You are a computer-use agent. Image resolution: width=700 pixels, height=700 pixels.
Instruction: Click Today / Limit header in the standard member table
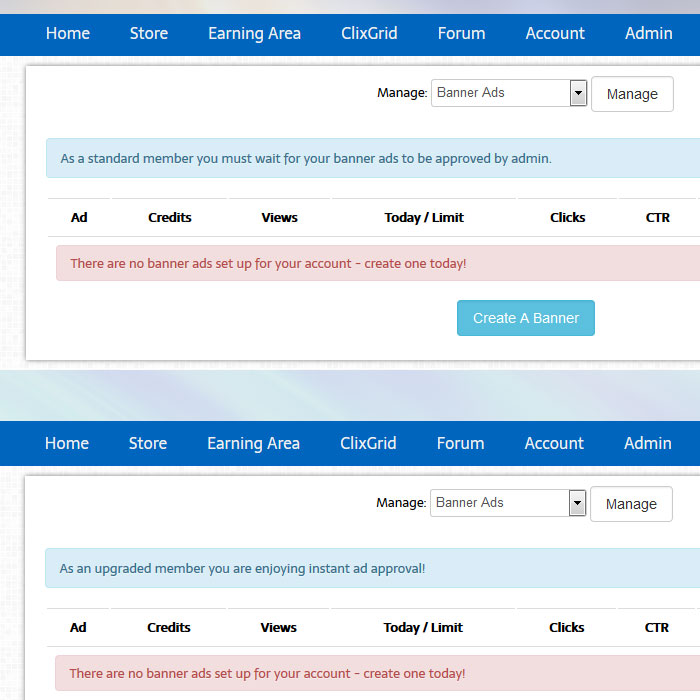coord(424,217)
